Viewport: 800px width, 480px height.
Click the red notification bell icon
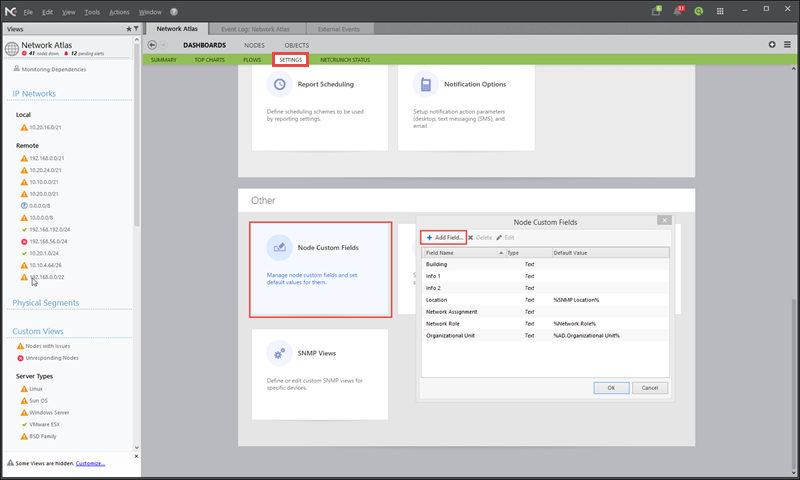click(x=680, y=11)
